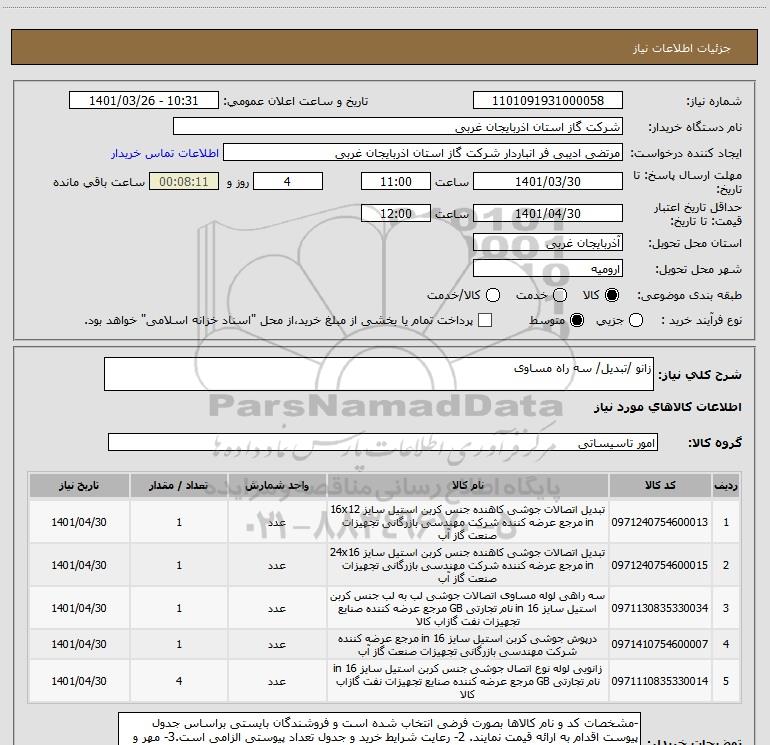The height and width of the screenshot is (745, 770).
Task: Click the تاریخ نیاز column header
Action: click(x=79, y=486)
